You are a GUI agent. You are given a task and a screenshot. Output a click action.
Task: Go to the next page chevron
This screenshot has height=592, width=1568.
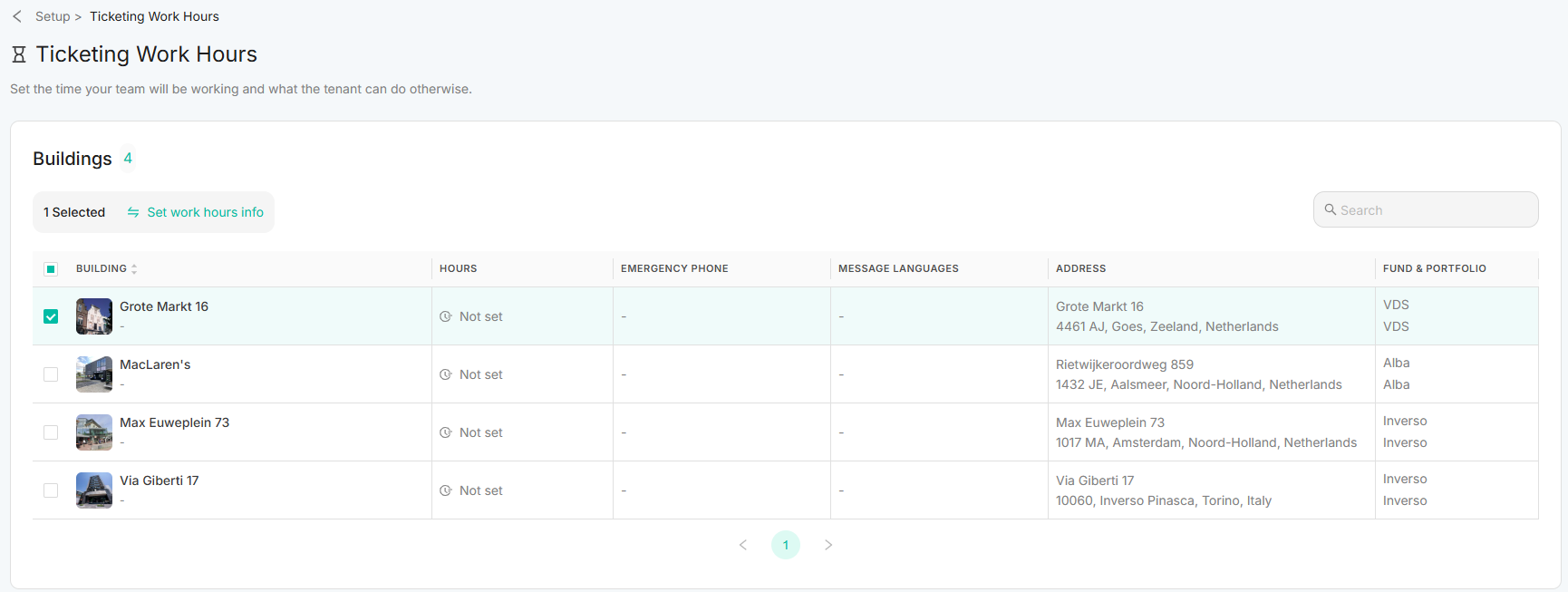[828, 545]
